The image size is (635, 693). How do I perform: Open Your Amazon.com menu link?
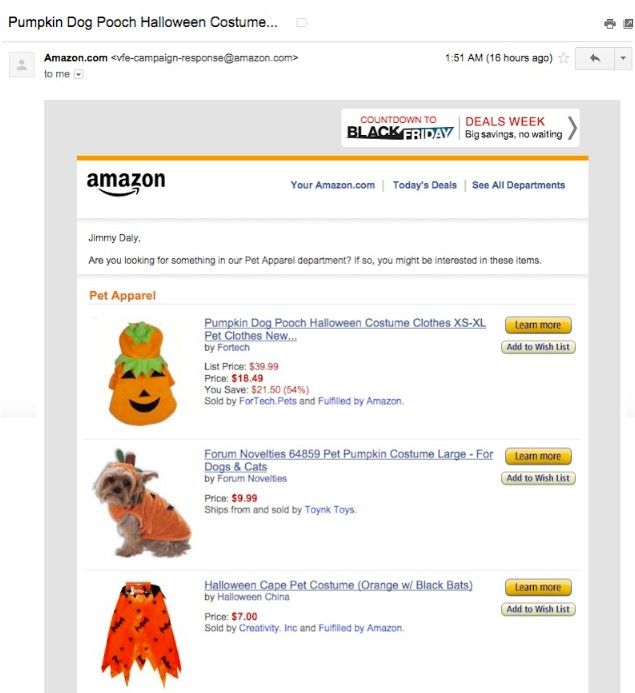point(332,185)
